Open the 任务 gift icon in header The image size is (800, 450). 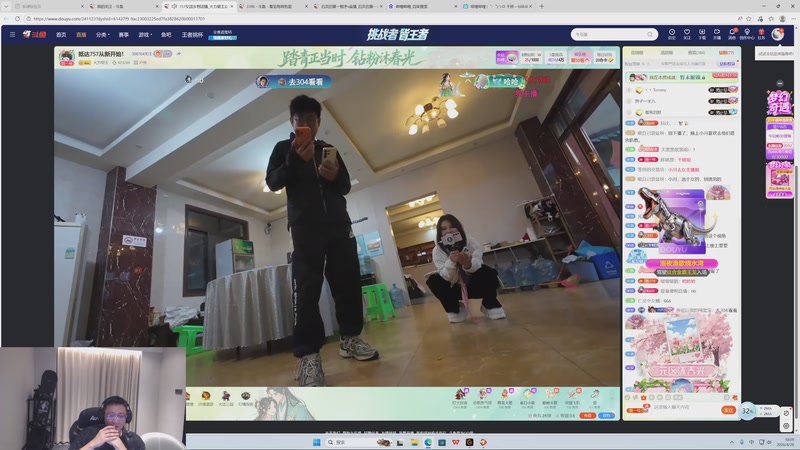(x=761, y=34)
